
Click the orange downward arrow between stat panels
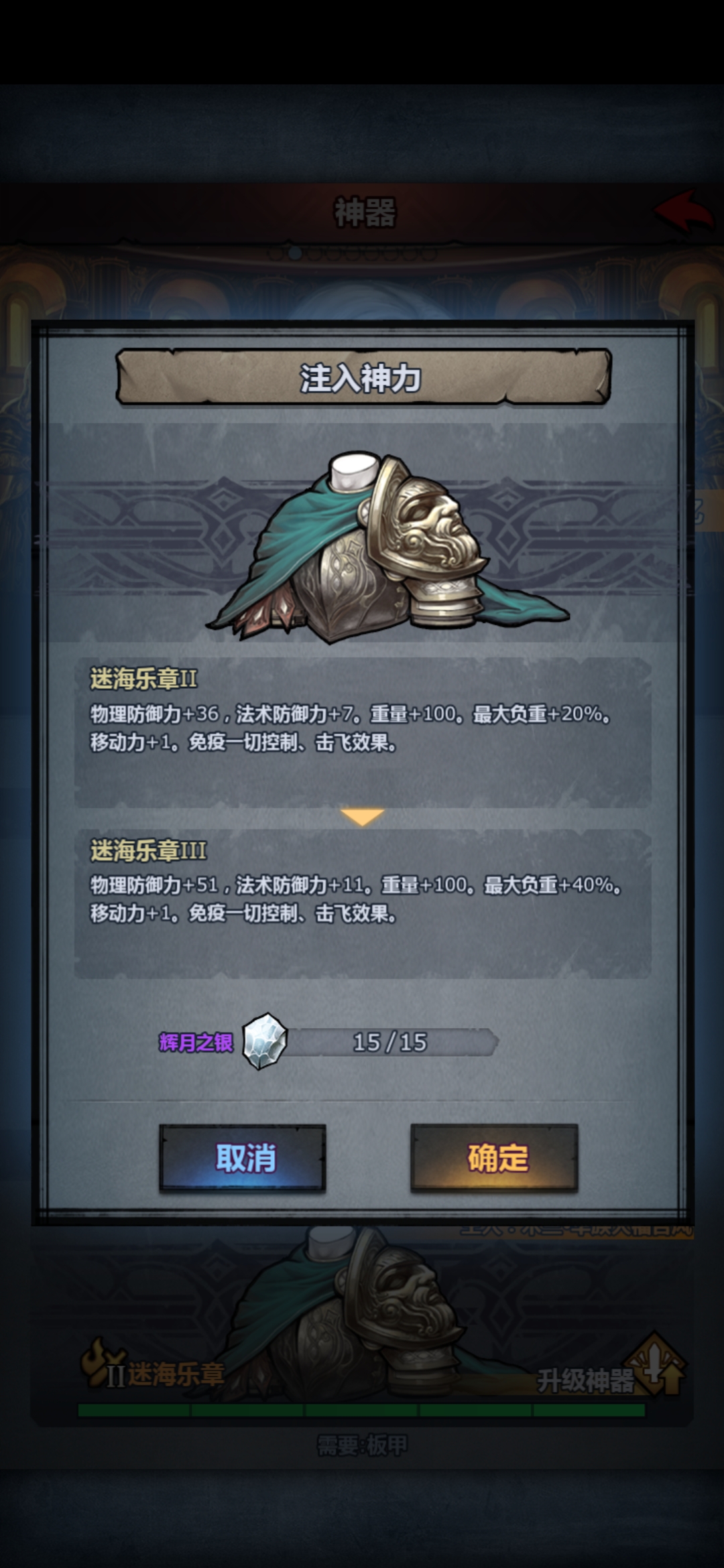(x=362, y=816)
